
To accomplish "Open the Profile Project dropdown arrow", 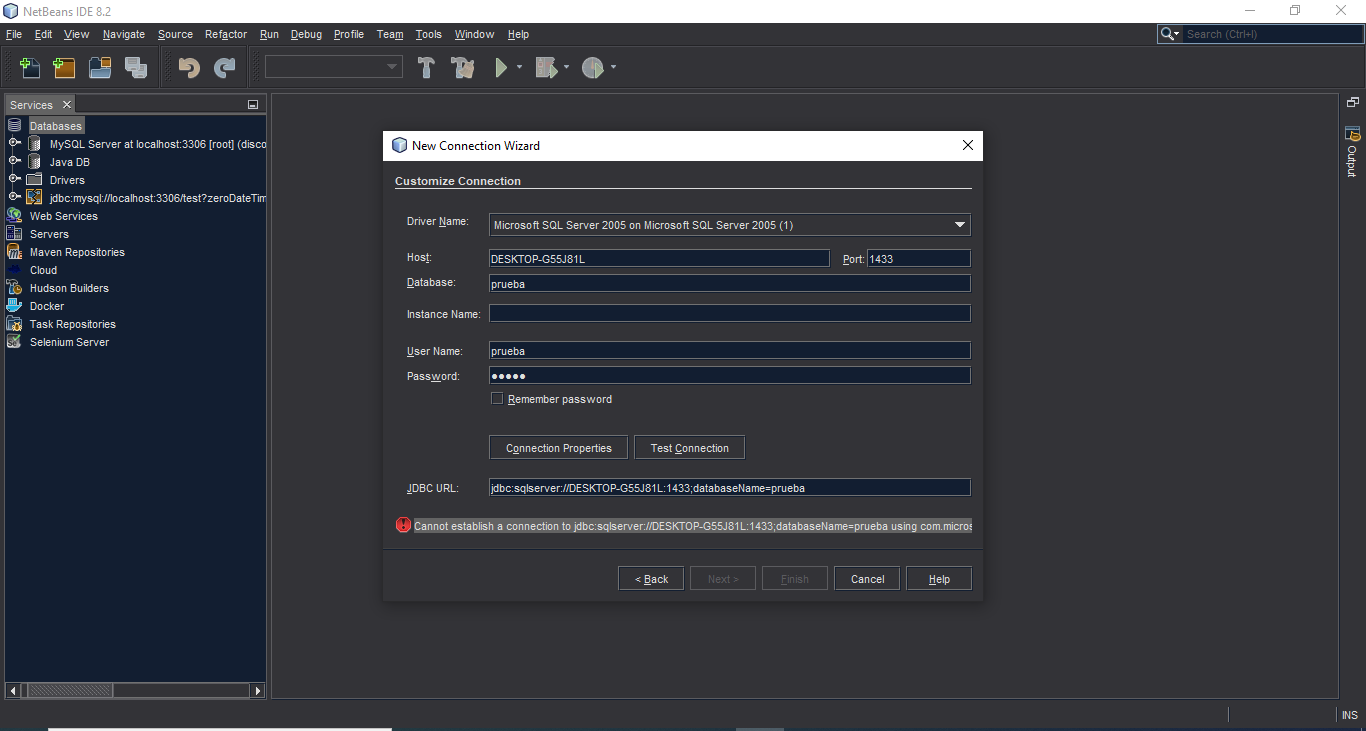I will point(613,68).
